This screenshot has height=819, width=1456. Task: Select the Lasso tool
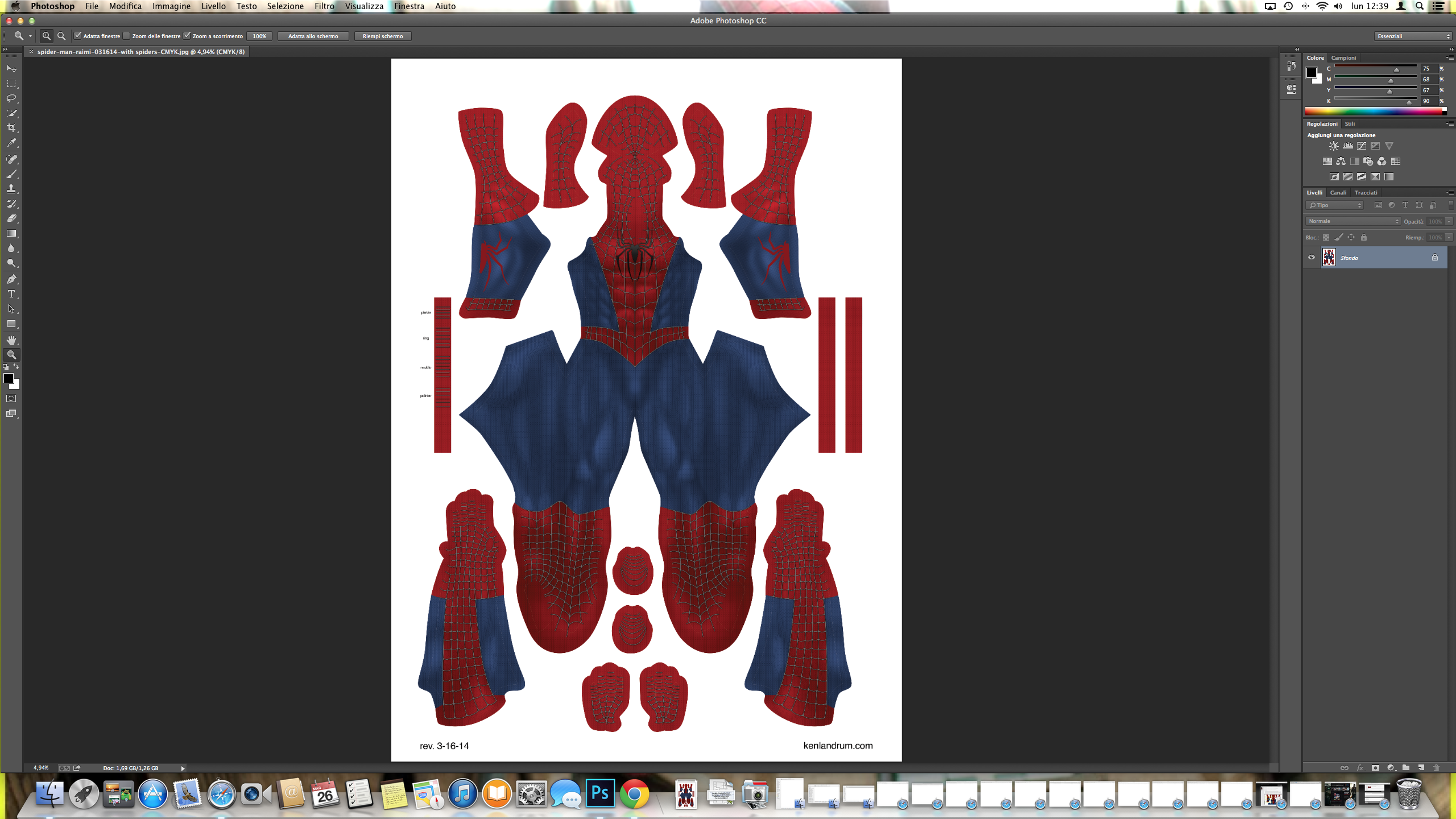11,98
